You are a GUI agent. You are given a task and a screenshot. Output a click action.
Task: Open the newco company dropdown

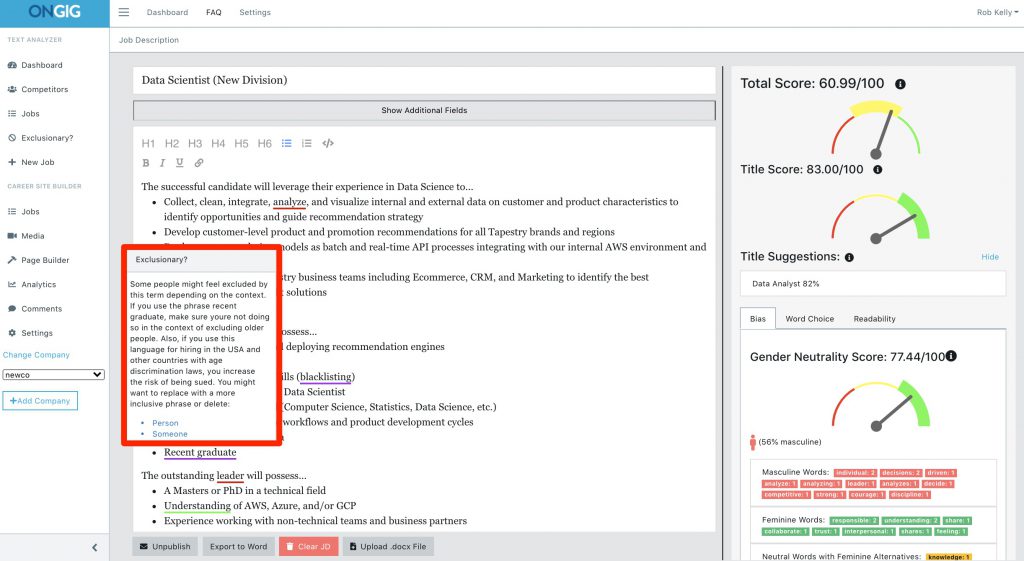(54, 375)
